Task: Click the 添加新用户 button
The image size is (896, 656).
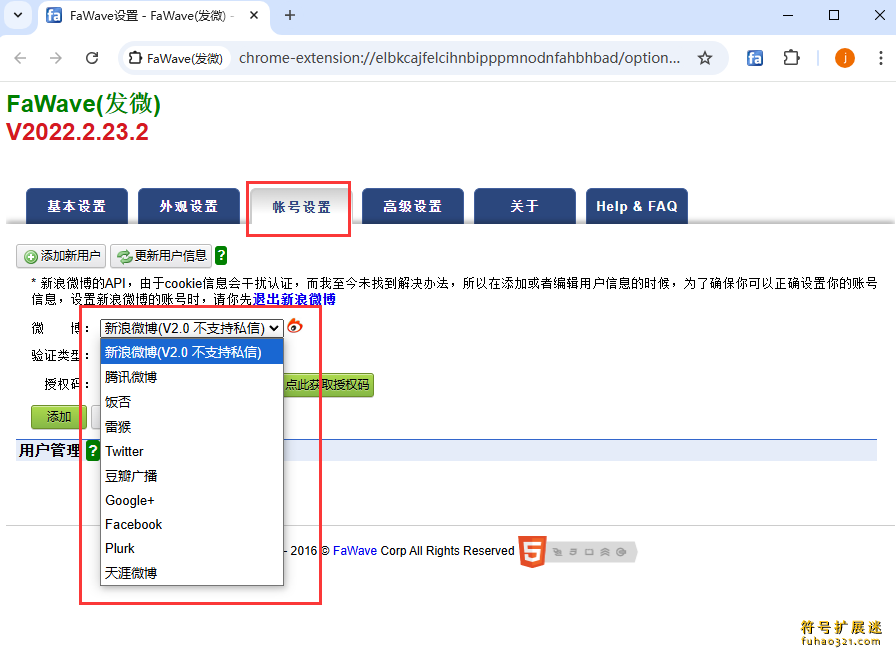Action: pos(61,256)
